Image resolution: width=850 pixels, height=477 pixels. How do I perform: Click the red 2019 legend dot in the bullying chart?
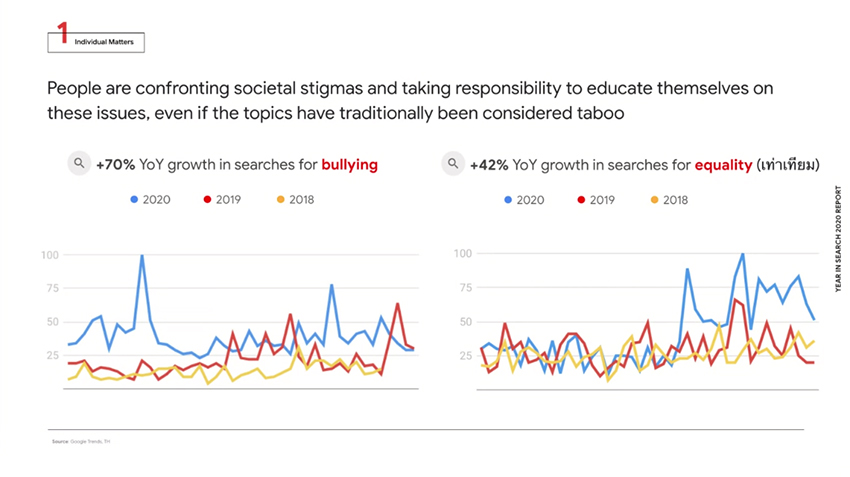click(208, 200)
